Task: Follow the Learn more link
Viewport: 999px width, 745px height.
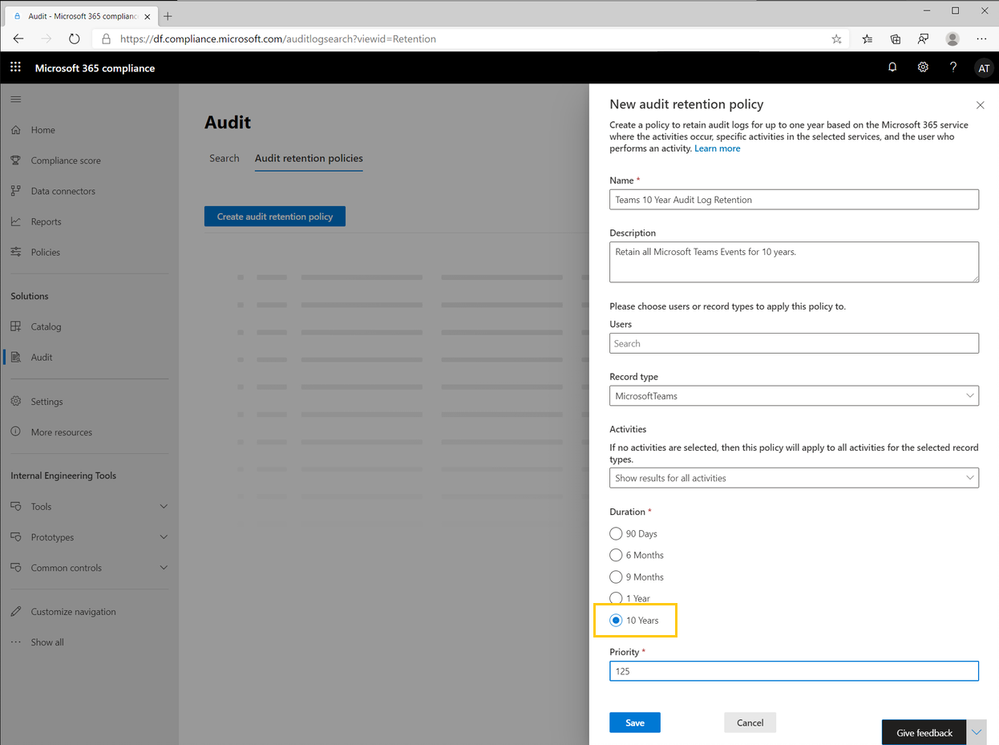Action: click(x=717, y=149)
